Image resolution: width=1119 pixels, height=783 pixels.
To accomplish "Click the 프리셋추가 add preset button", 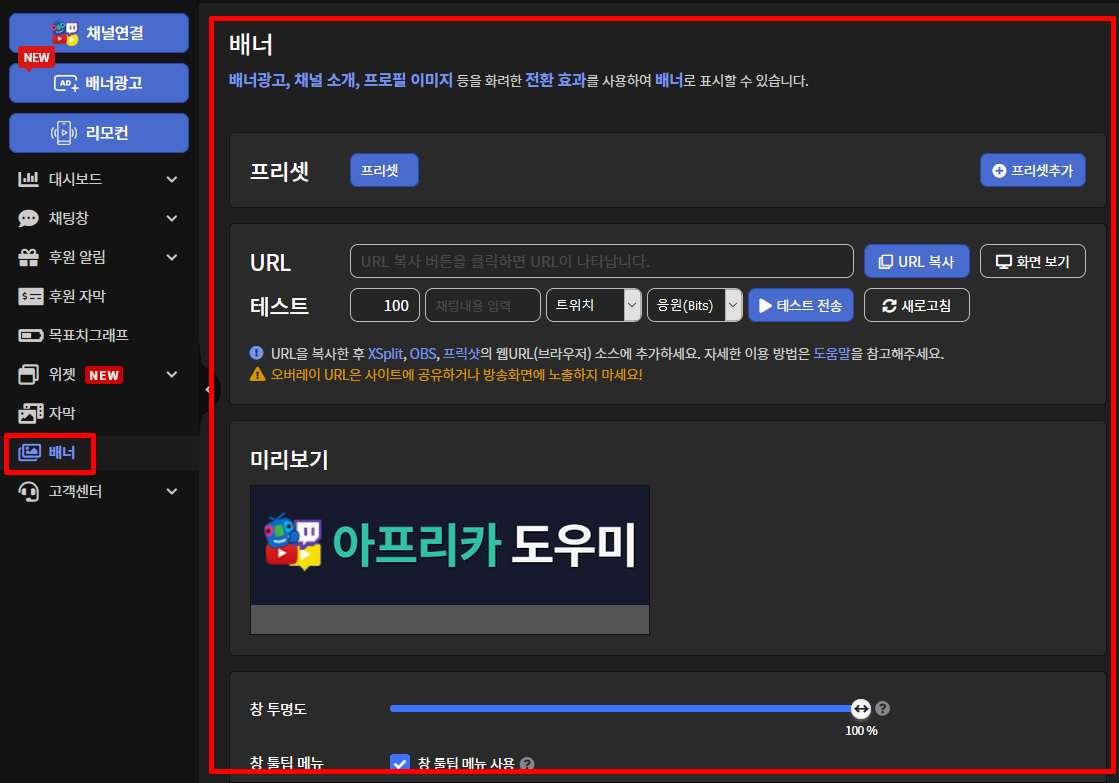I will (x=1033, y=171).
